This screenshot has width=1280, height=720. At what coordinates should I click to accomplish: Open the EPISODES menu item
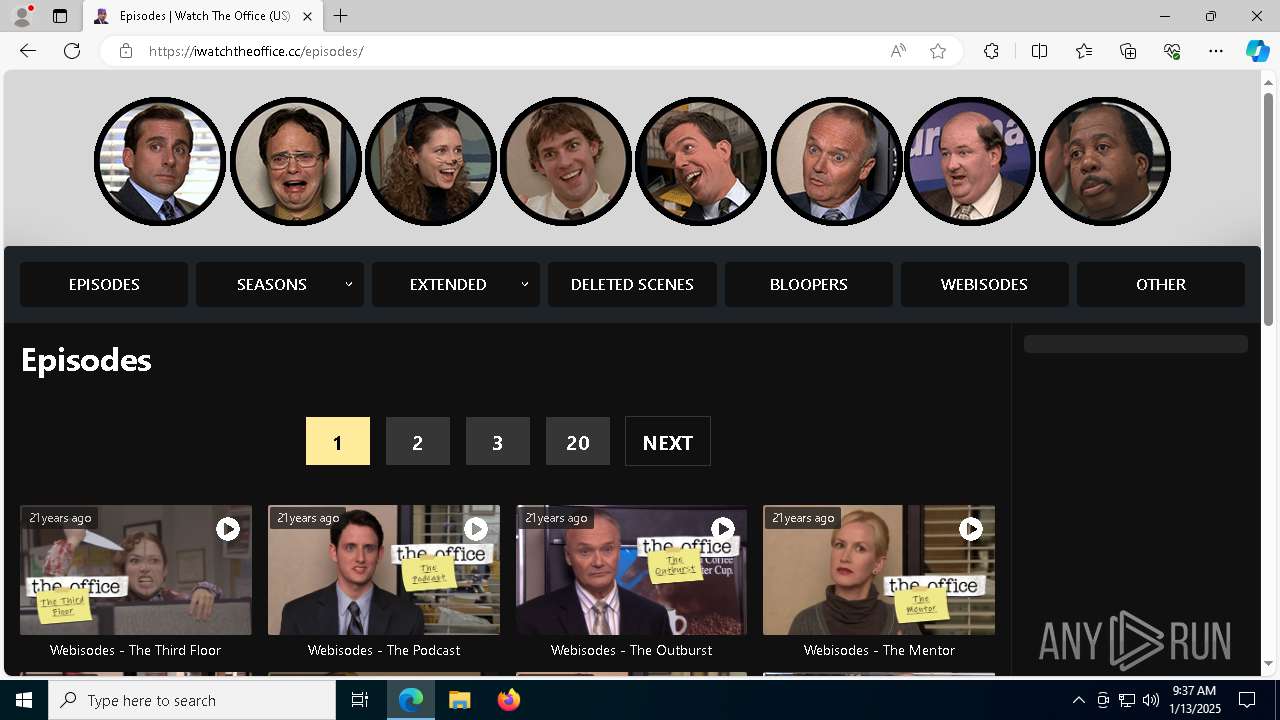coord(104,284)
